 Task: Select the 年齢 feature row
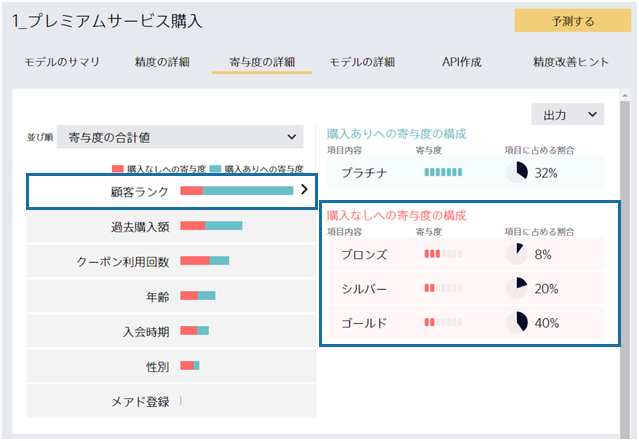171,296
